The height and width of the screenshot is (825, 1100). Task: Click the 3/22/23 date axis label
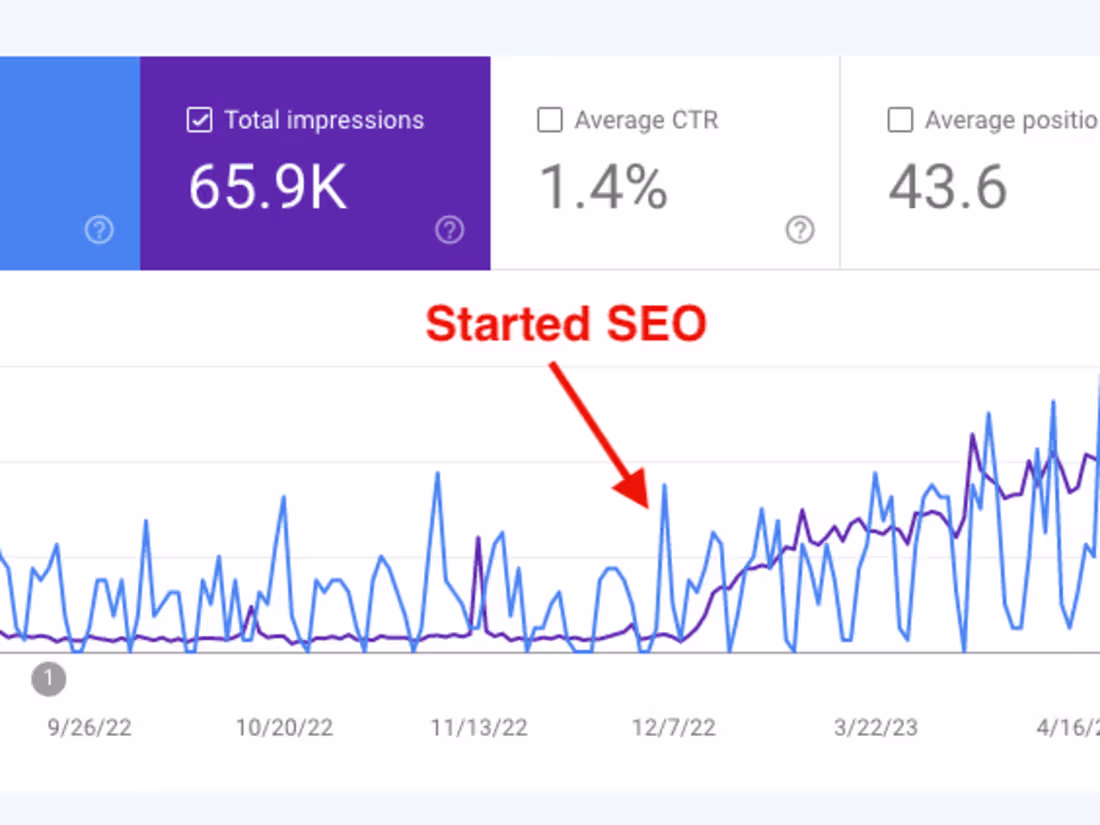click(876, 727)
